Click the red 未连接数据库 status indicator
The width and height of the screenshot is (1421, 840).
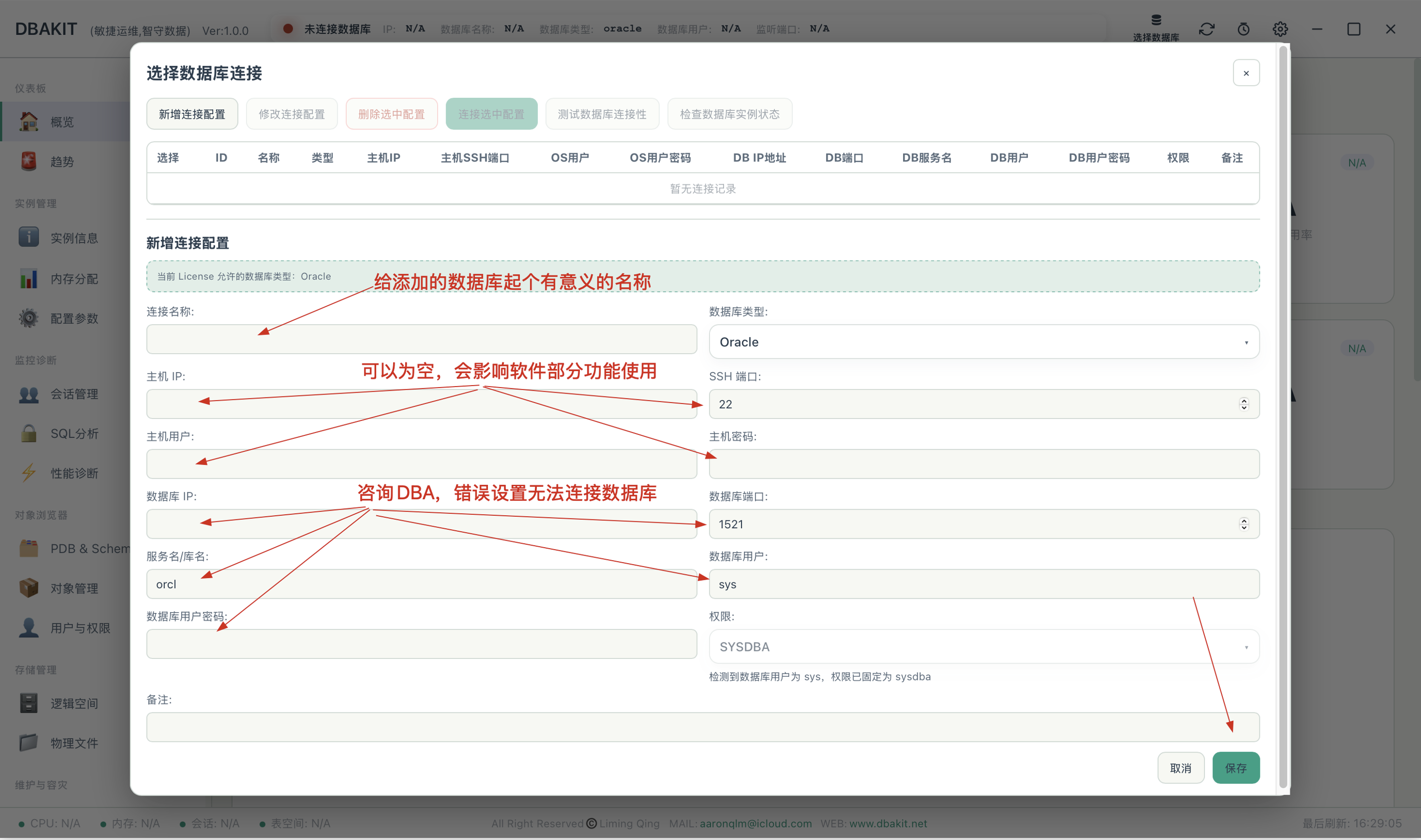pos(287,28)
